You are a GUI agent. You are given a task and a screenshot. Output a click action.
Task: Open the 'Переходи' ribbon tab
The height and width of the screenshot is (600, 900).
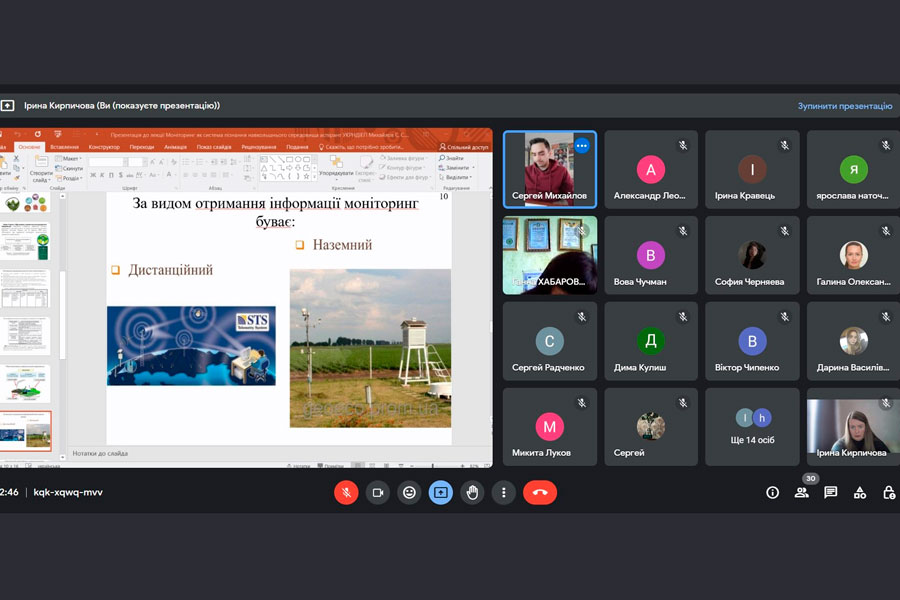click(x=142, y=147)
